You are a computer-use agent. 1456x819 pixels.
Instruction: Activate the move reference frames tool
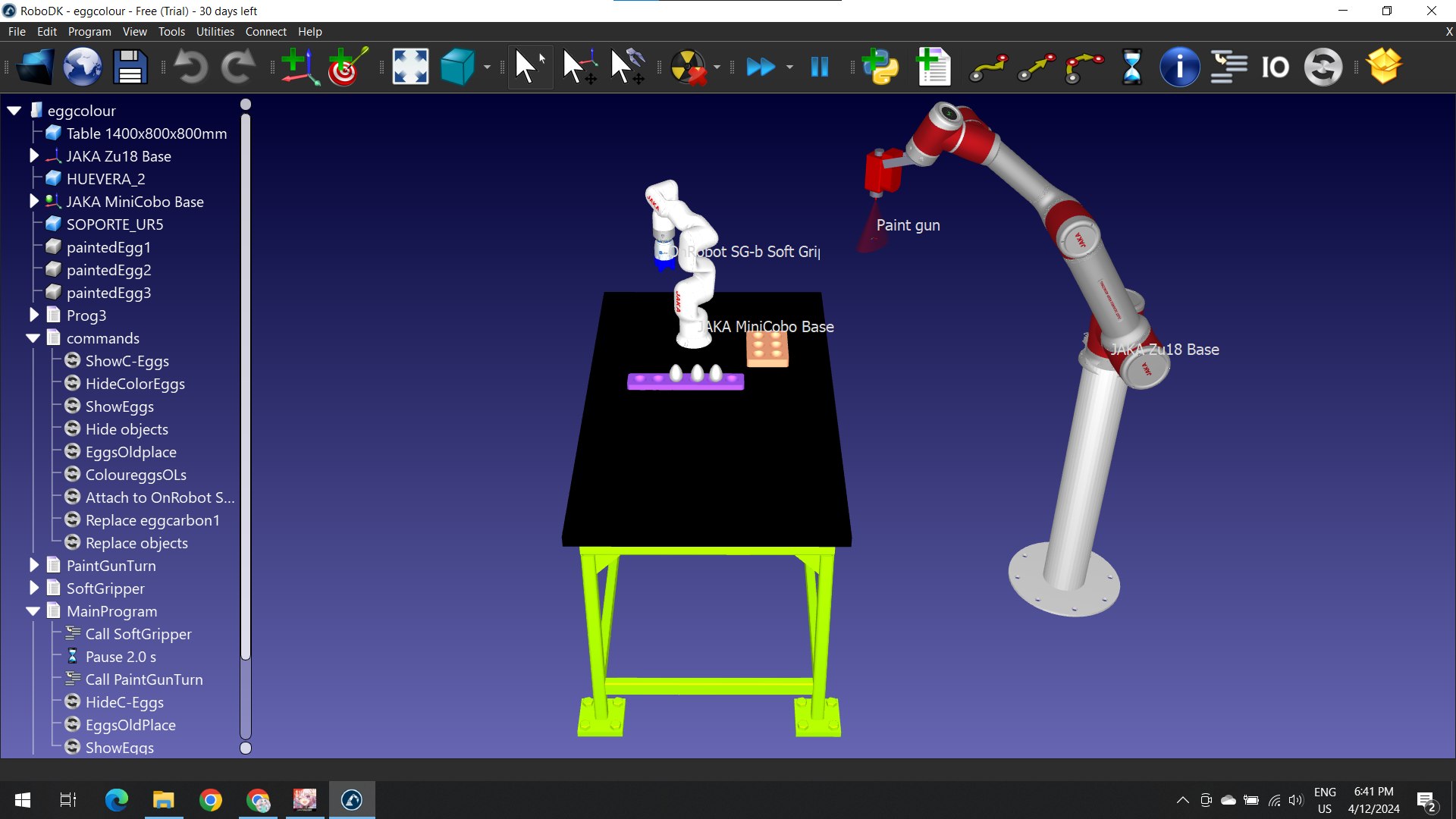tap(580, 67)
